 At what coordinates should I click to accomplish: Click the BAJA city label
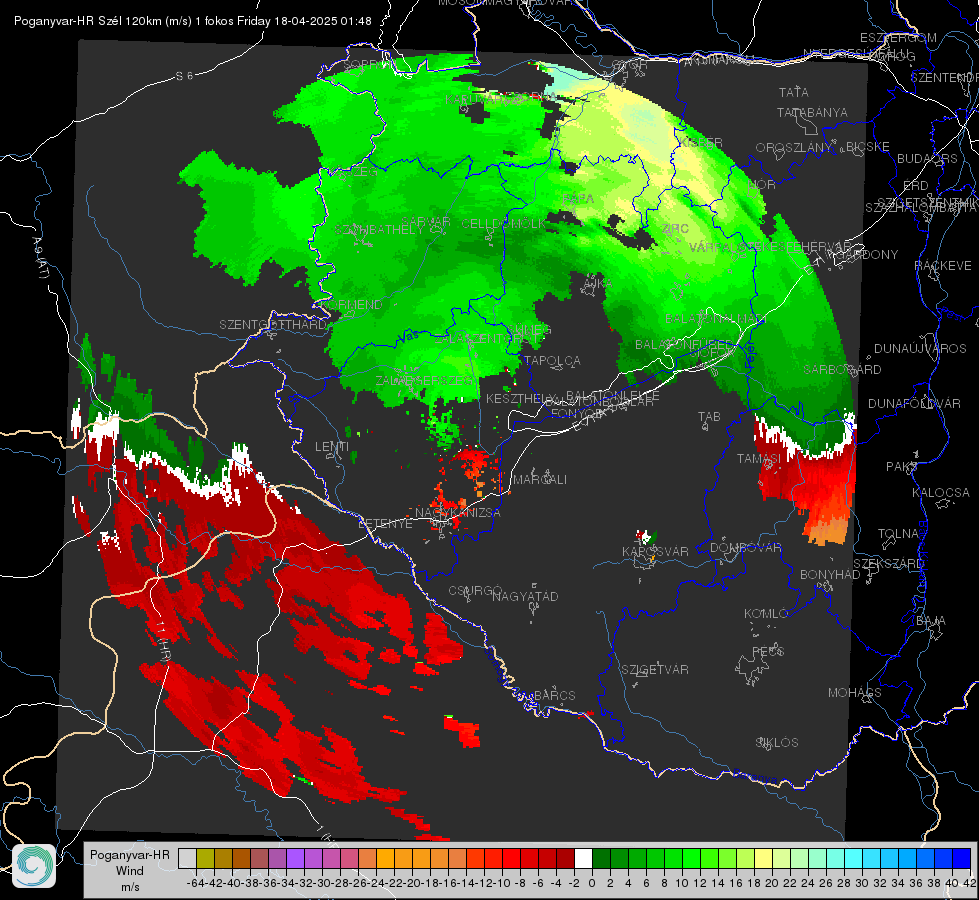point(931,621)
